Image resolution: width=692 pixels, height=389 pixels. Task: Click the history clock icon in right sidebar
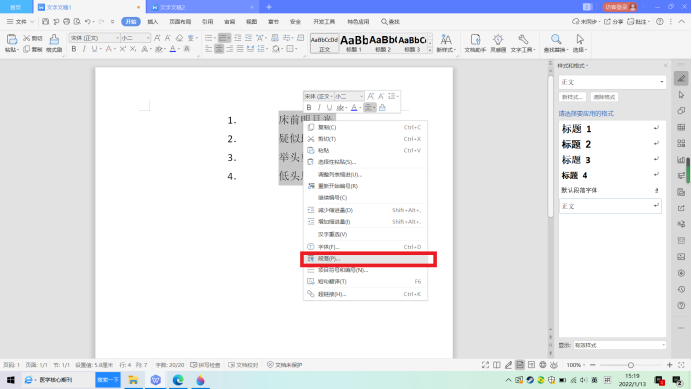click(x=681, y=289)
